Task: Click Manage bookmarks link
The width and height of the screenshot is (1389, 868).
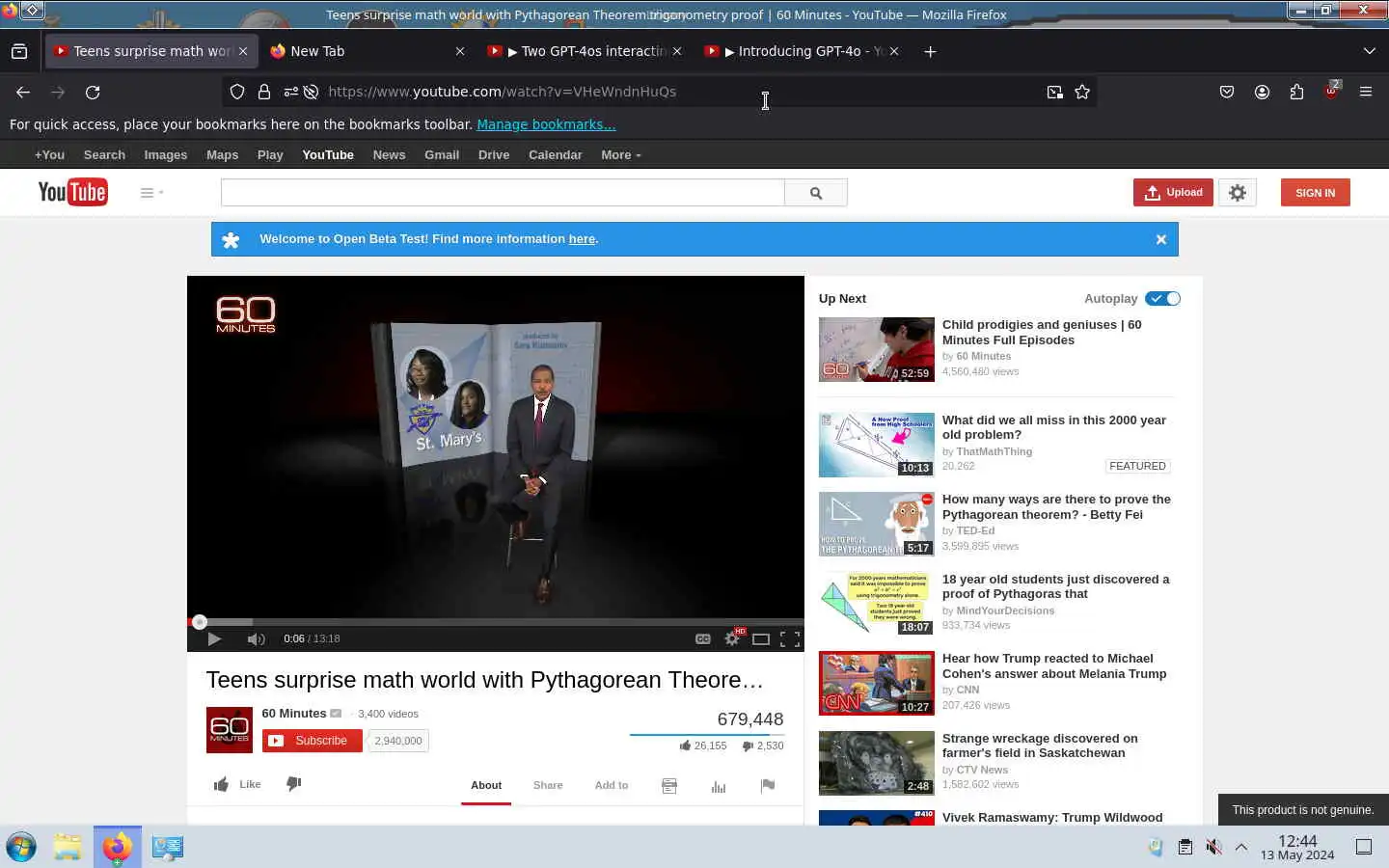Action: click(x=546, y=124)
